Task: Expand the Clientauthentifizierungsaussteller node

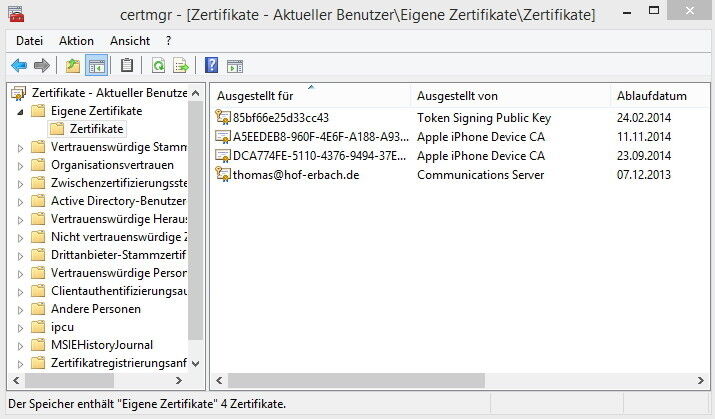Action: click(20, 292)
